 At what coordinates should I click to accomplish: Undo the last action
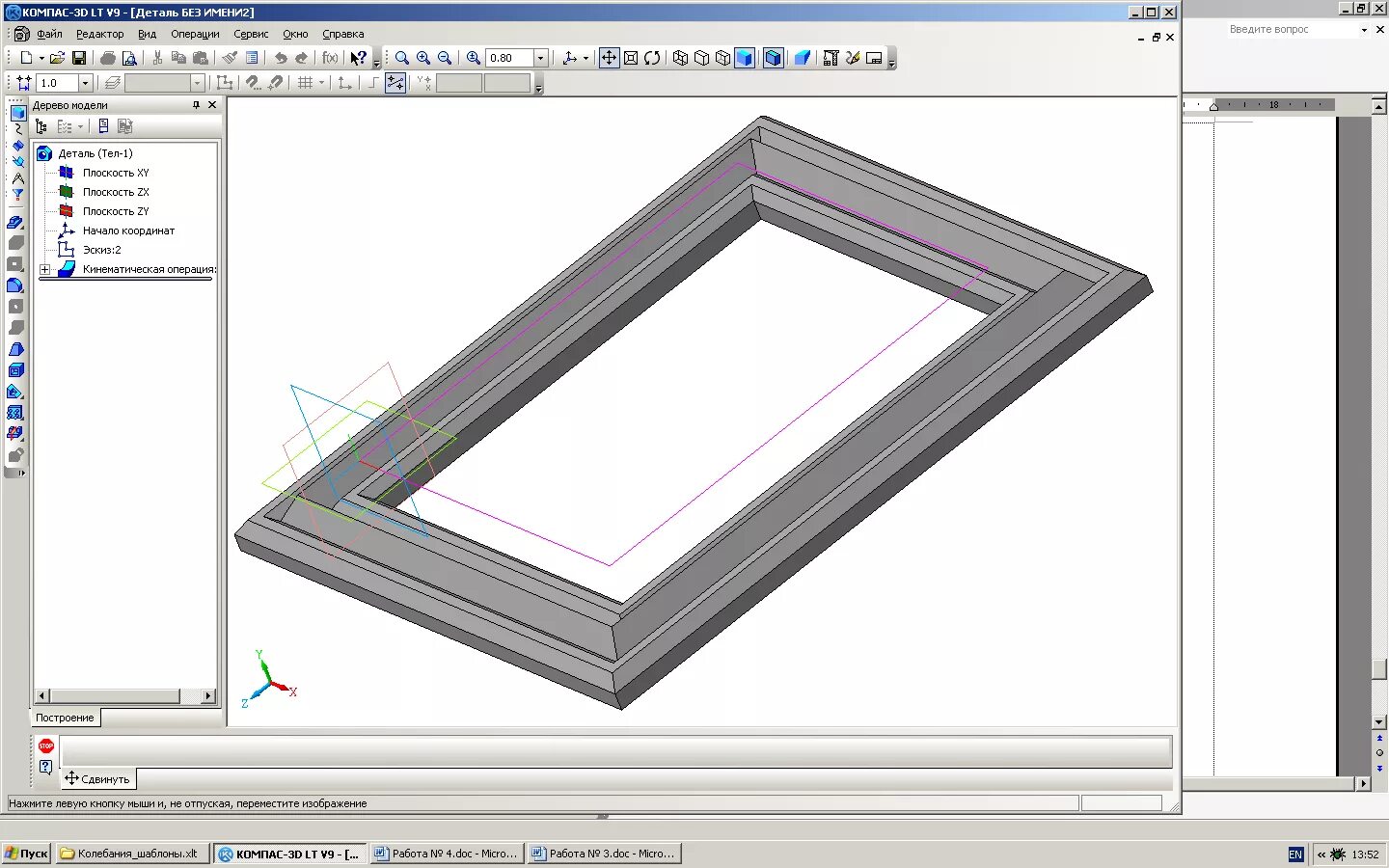point(280,58)
